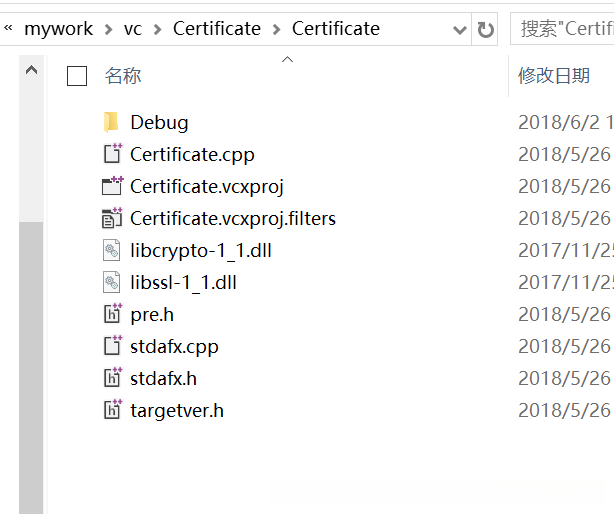The image size is (614, 514).
Task: Open the address bar history dropdown
Action: click(460, 29)
